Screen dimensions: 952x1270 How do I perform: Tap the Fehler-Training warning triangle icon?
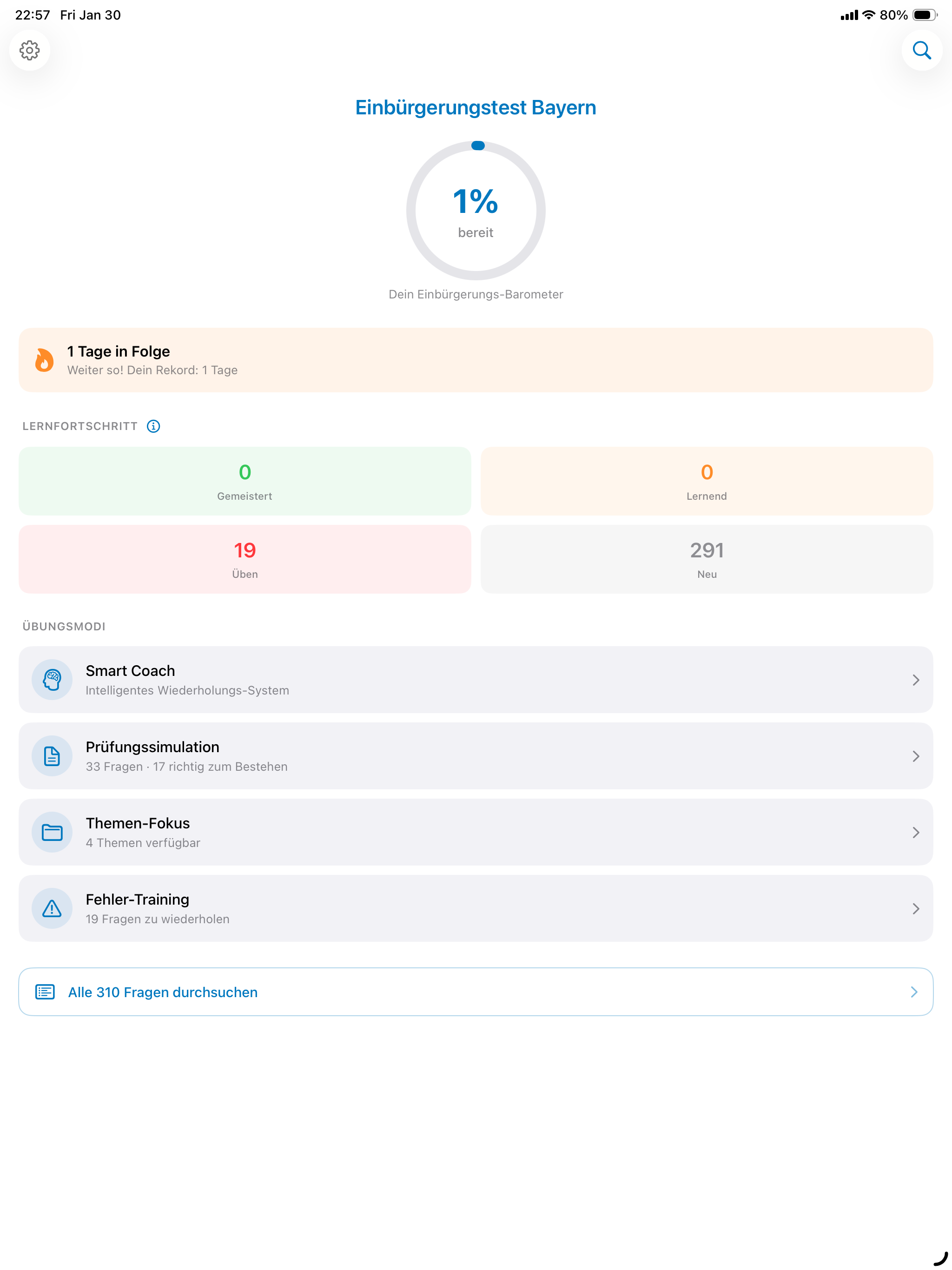52,908
